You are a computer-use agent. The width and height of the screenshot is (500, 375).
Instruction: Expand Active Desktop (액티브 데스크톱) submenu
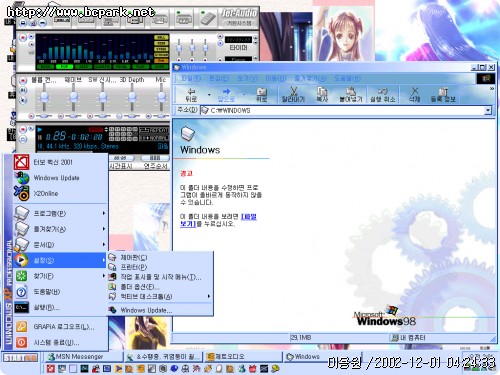[160, 296]
